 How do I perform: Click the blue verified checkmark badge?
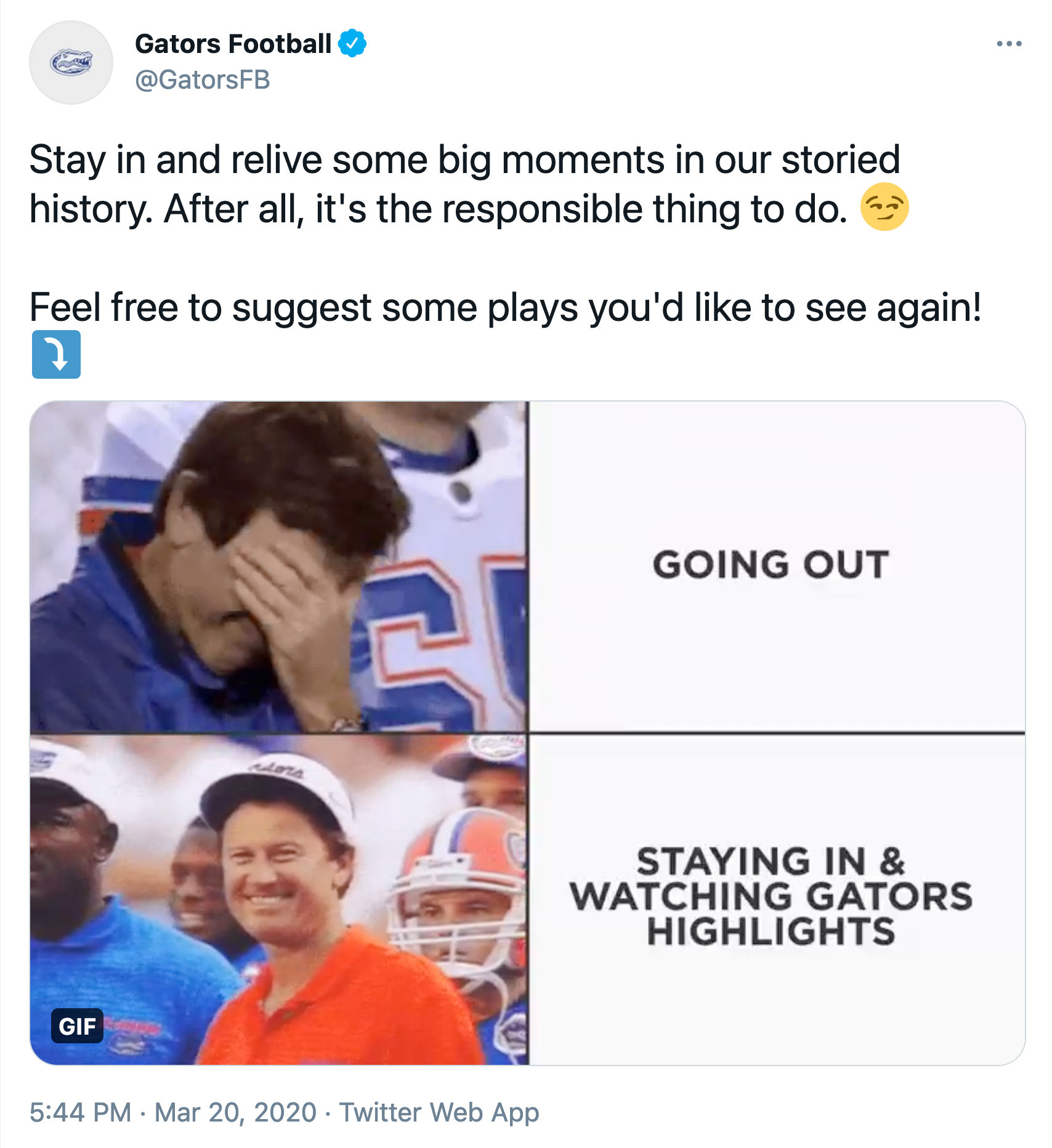point(352,43)
